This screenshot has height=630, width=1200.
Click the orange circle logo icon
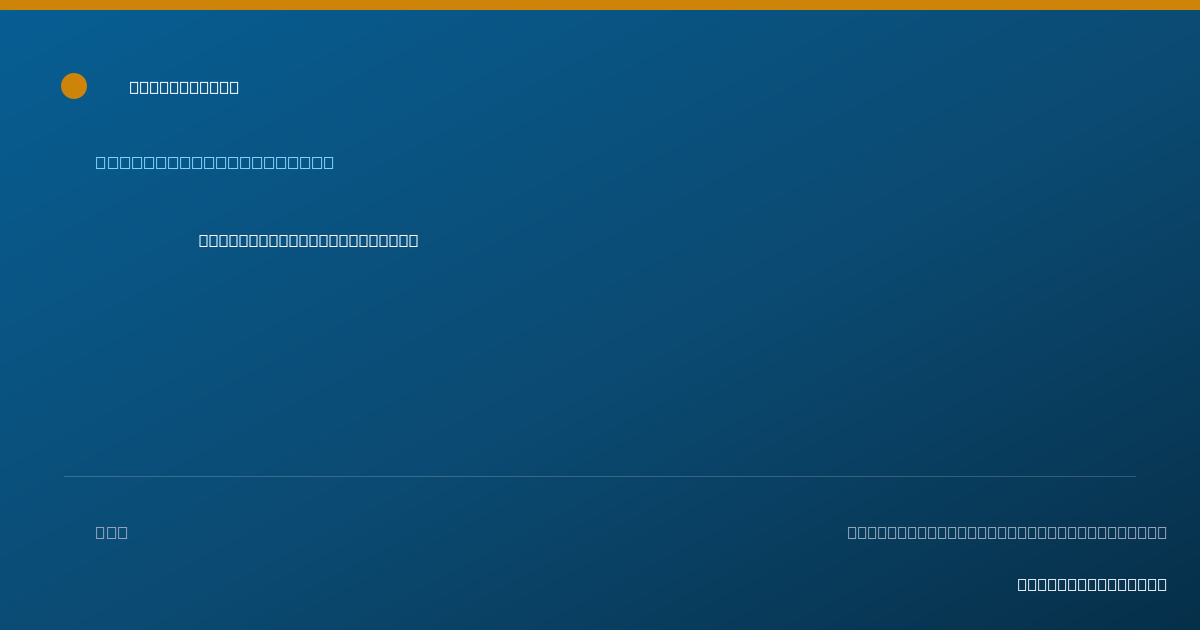pos(74,86)
